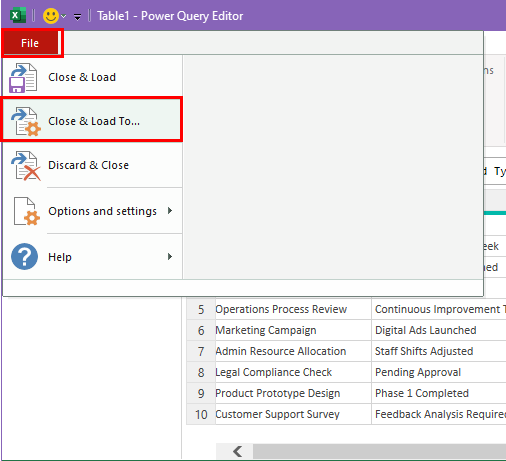Image resolution: width=506 pixels, height=461 pixels.
Task: Click cell 'Feedback Analysis Required'
Action: 439,414
